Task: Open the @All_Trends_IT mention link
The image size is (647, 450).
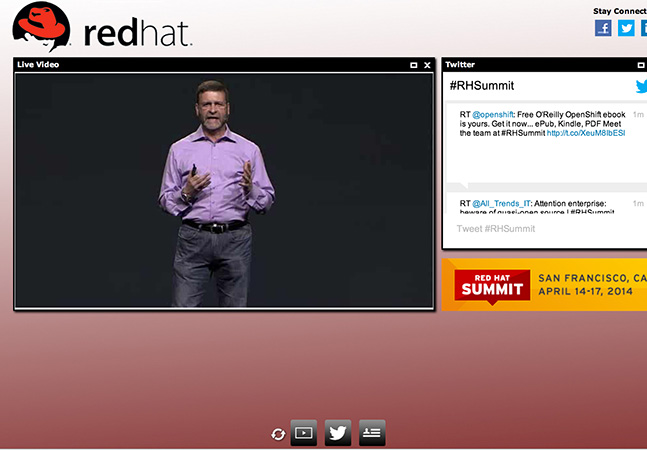Action: click(501, 203)
